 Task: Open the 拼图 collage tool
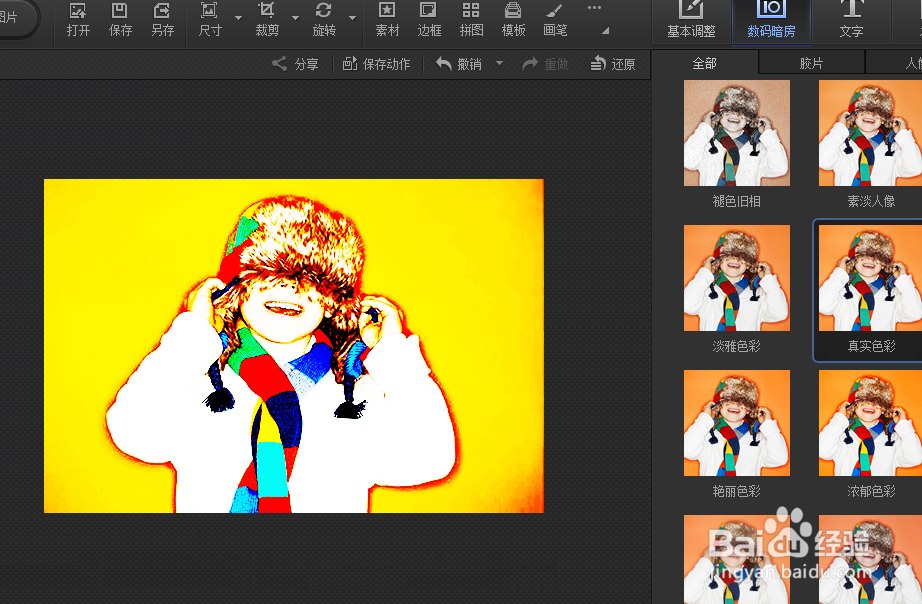coord(471,19)
